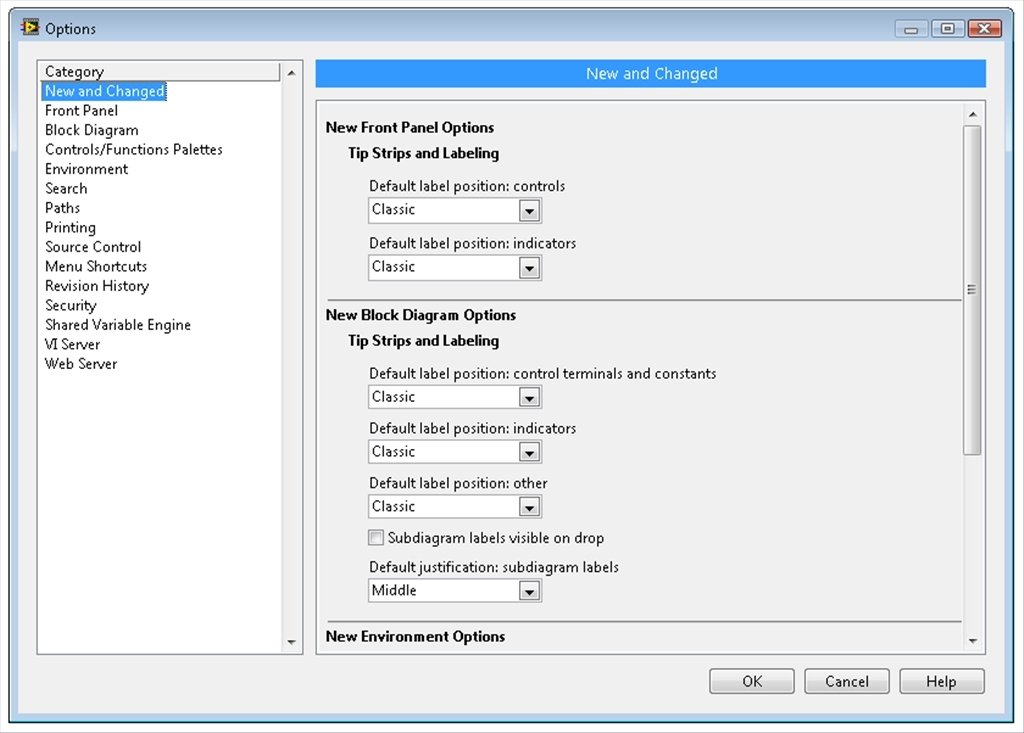1024x733 pixels.
Task: Click options panel scroll down arrow
Action: (972, 641)
